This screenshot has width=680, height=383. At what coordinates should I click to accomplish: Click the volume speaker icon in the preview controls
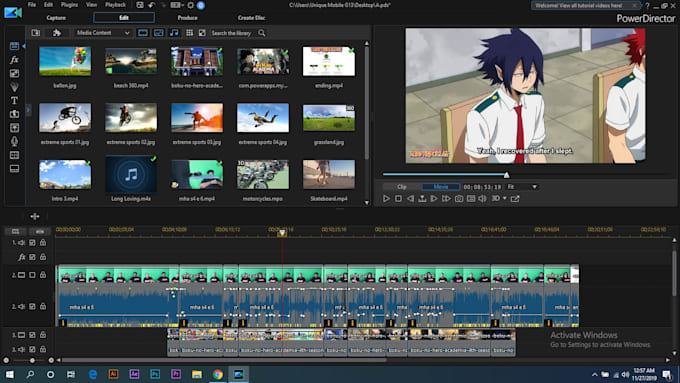482,199
